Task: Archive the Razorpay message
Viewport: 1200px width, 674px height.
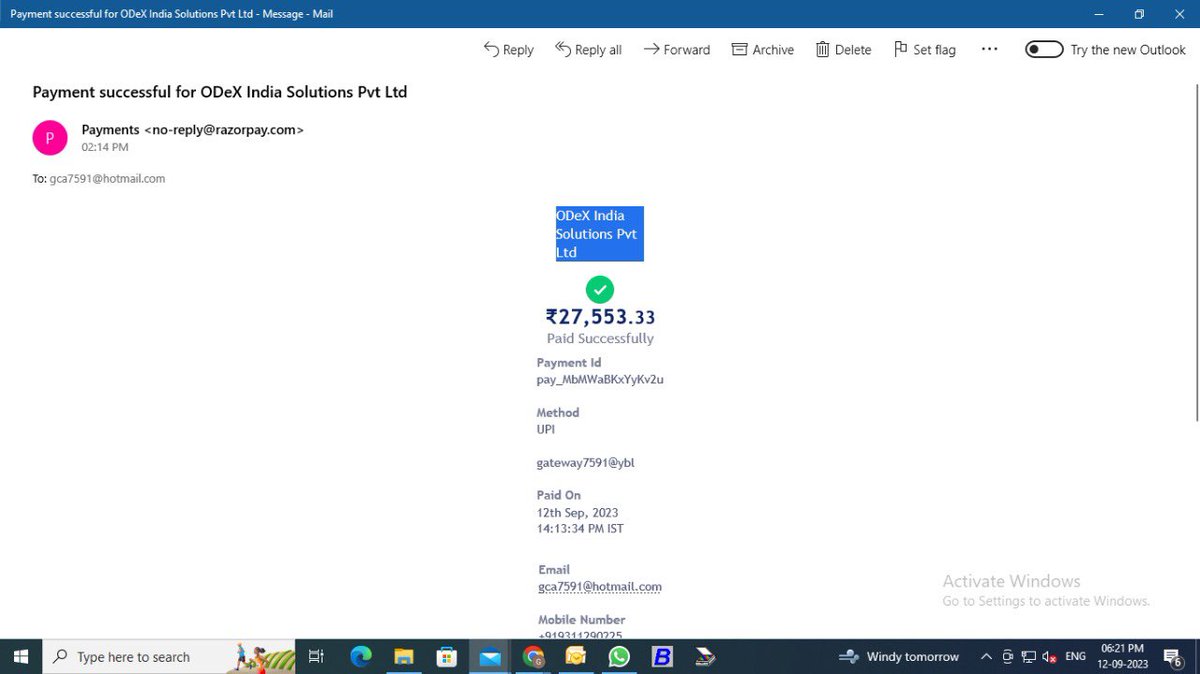Action: [x=763, y=49]
